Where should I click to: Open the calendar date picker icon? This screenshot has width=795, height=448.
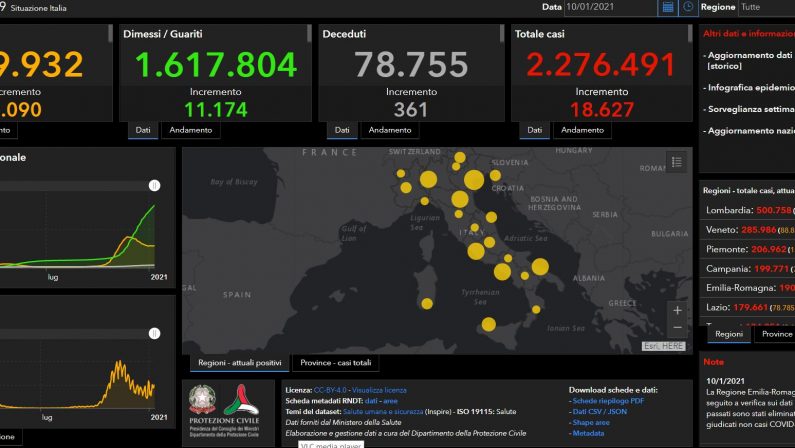668,7
